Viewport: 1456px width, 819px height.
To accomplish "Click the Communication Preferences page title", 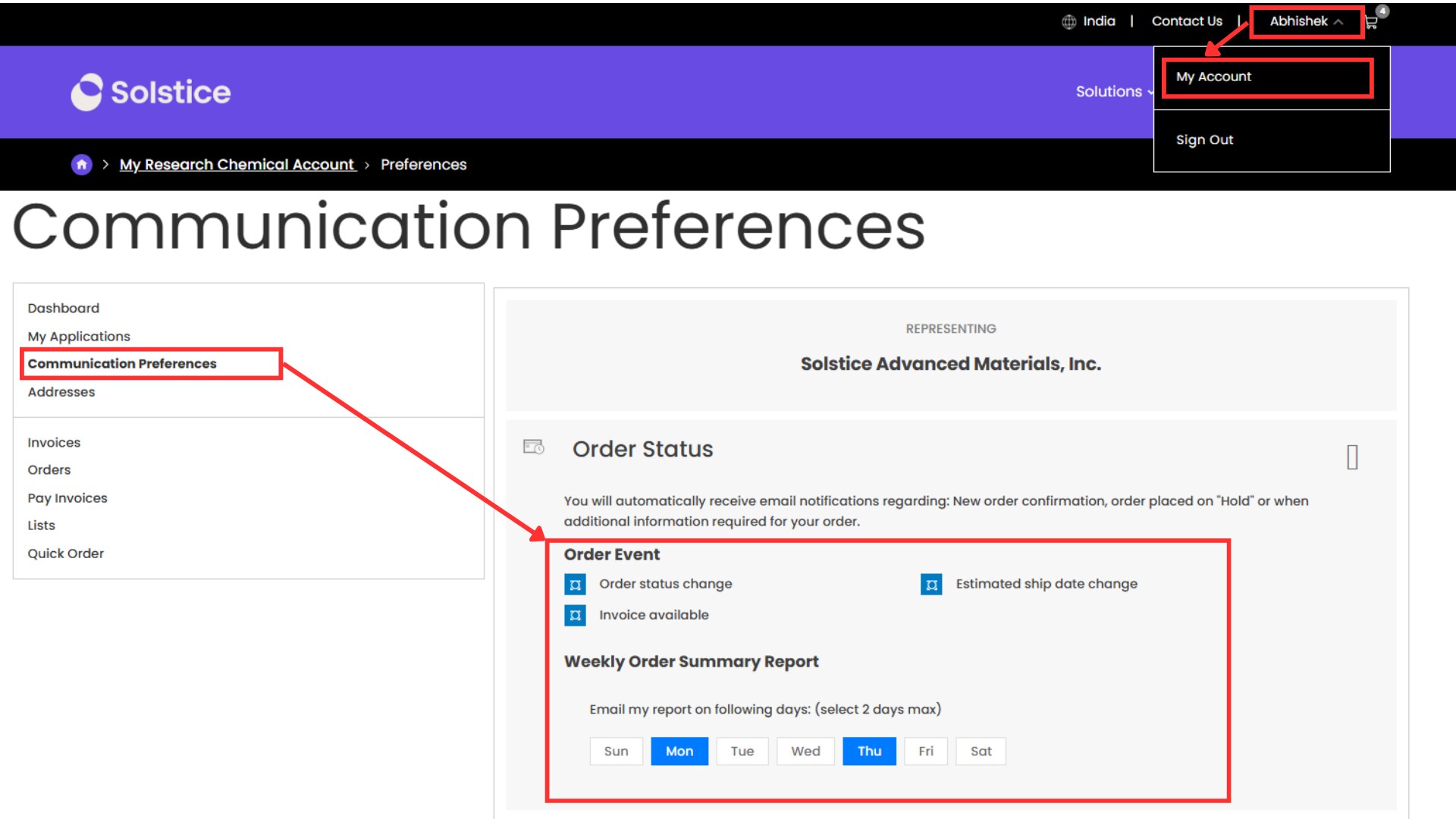I will click(469, 226).
